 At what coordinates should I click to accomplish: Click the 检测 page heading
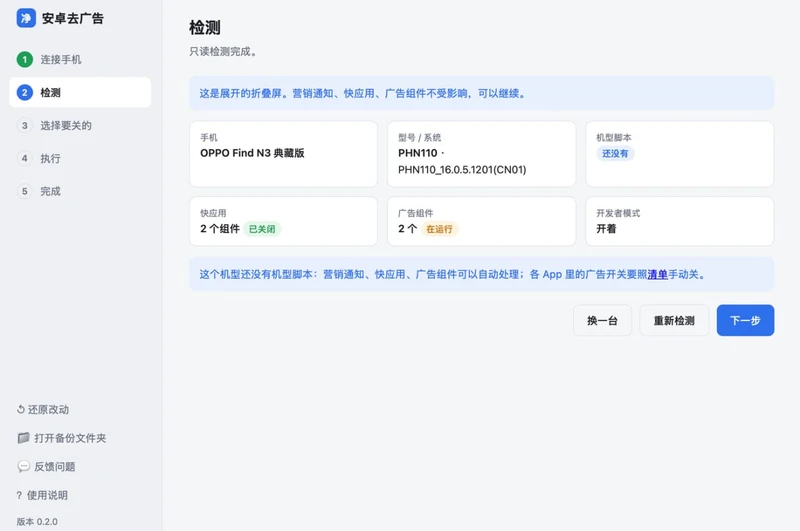[x=205, y=28]
